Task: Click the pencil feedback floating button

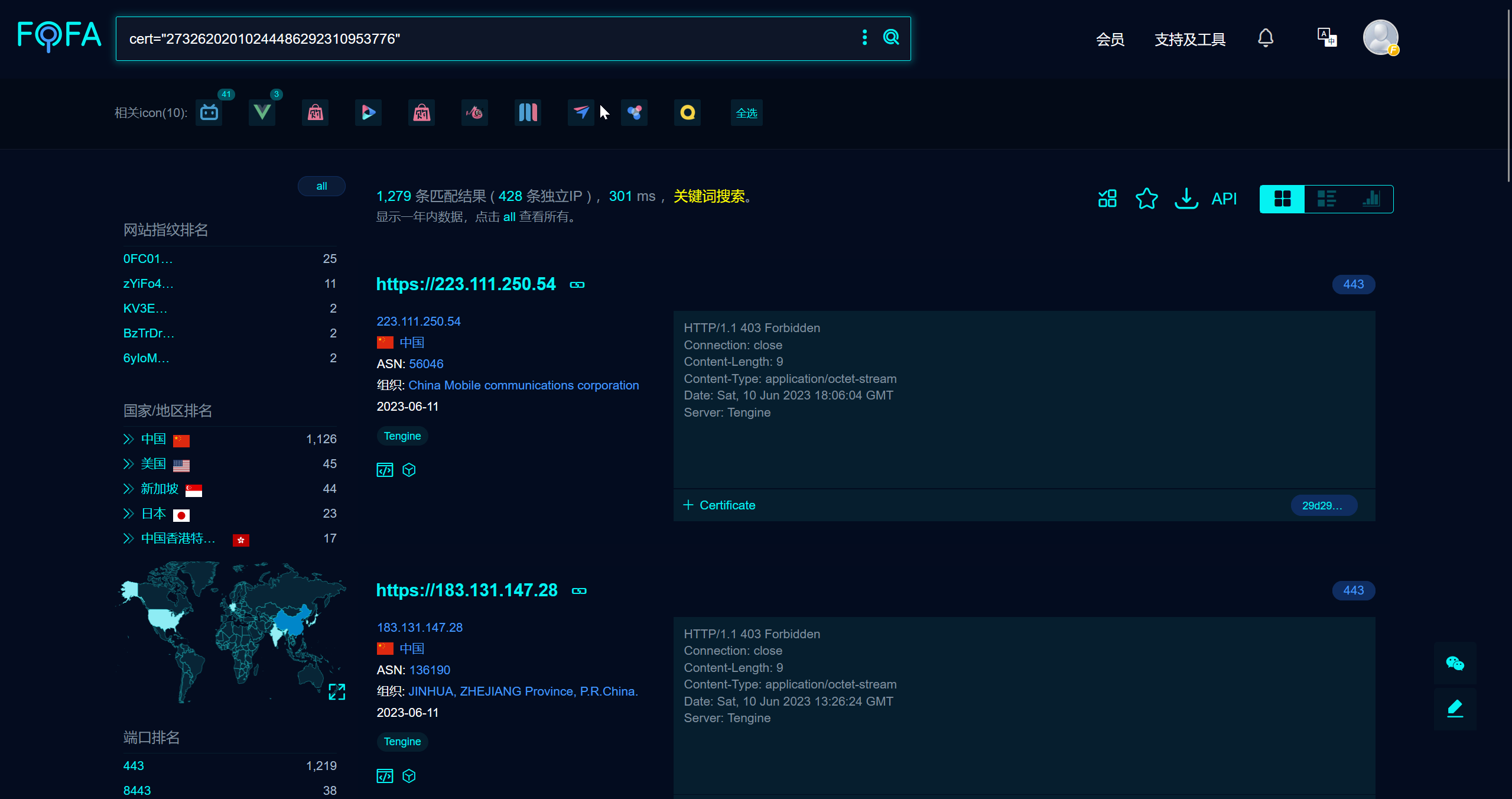Action: pyautogui.click(x=1455, y=708)
